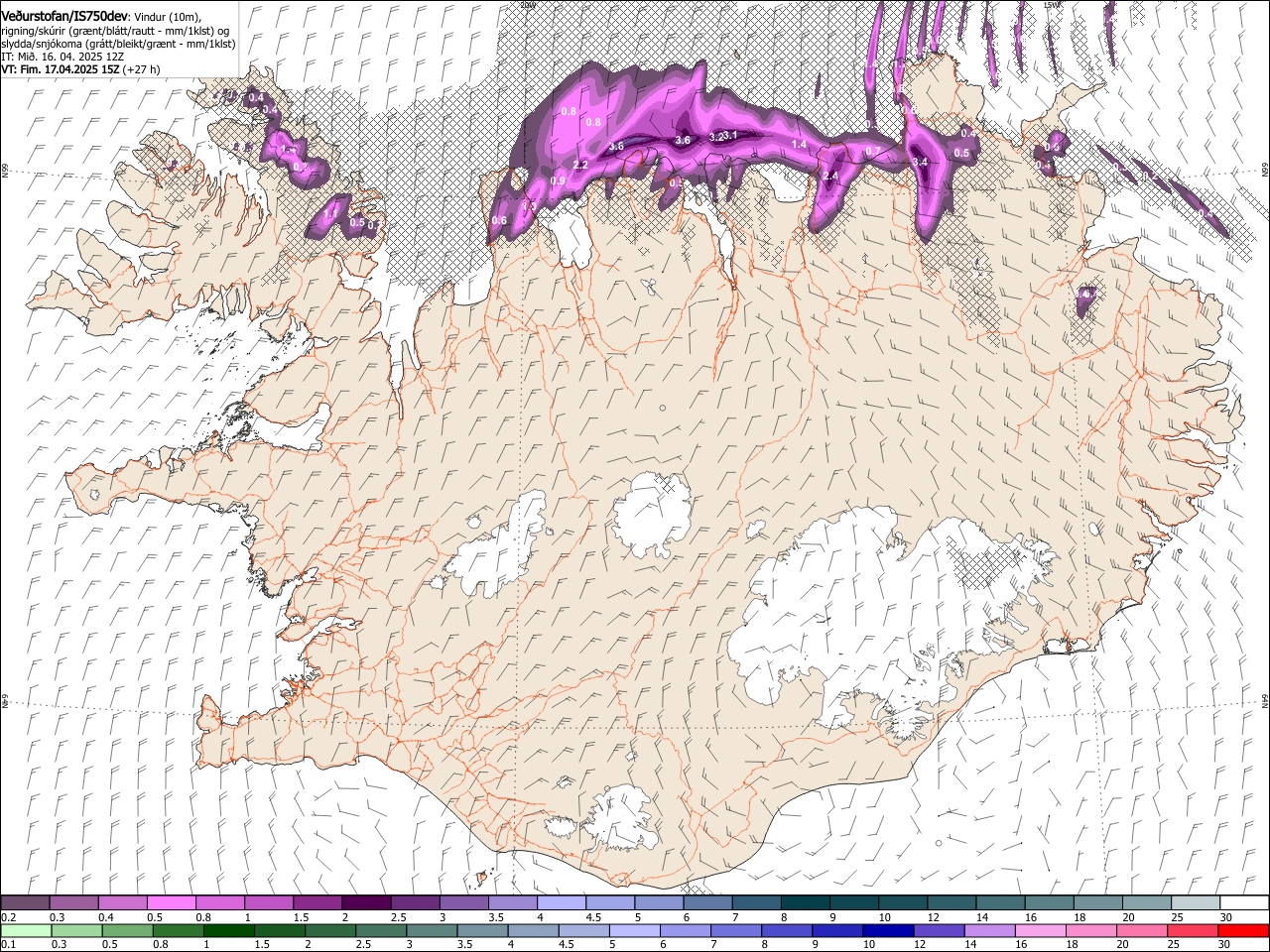Select upper scale bright pink swatch at 0.5
This screenshot has height=952, width=1270.
click(x=171, y=902)
